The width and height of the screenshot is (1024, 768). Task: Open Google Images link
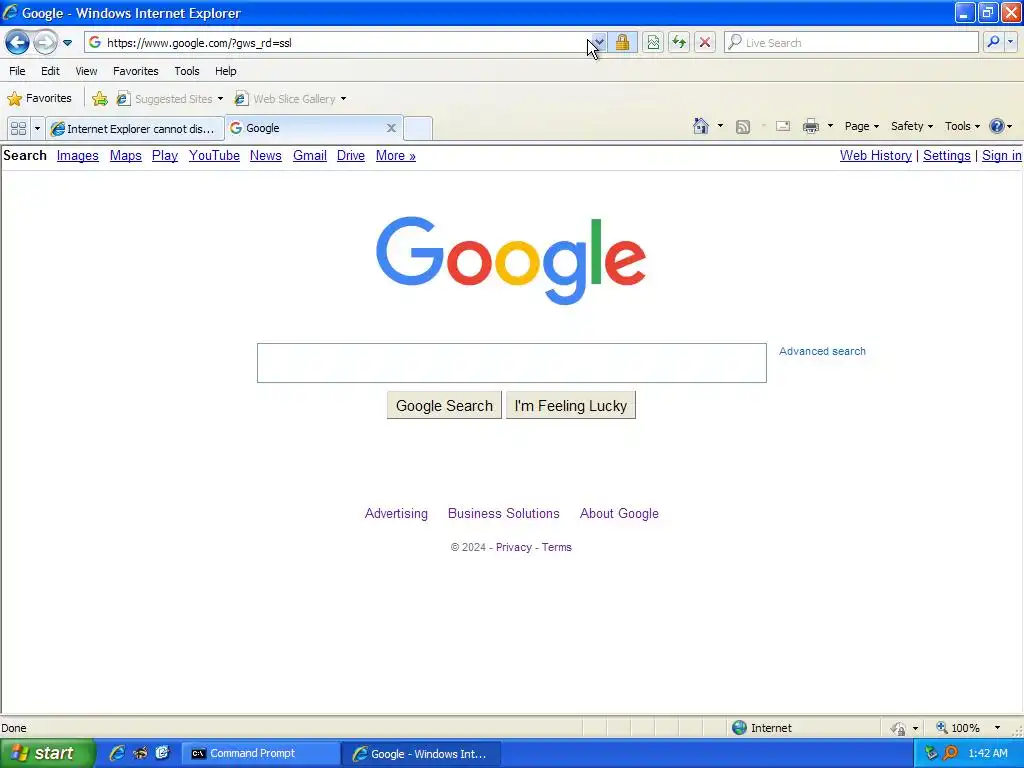[78, 155]
